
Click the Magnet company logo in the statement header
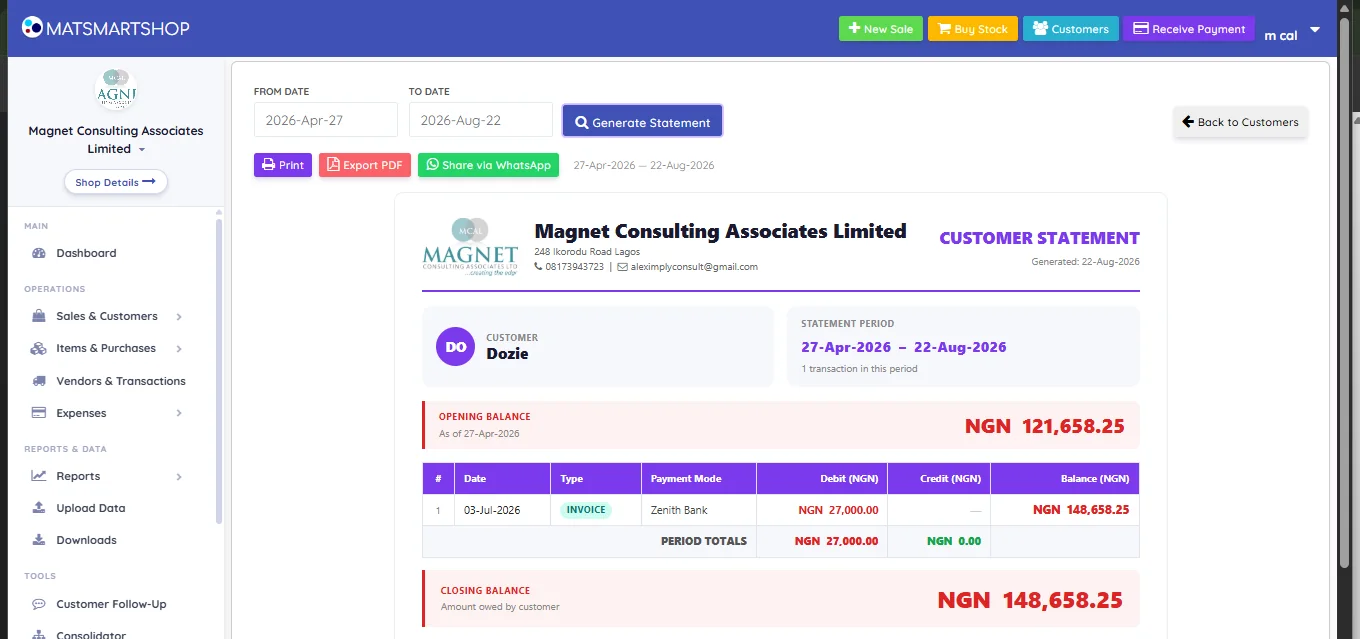pos(470,247)
